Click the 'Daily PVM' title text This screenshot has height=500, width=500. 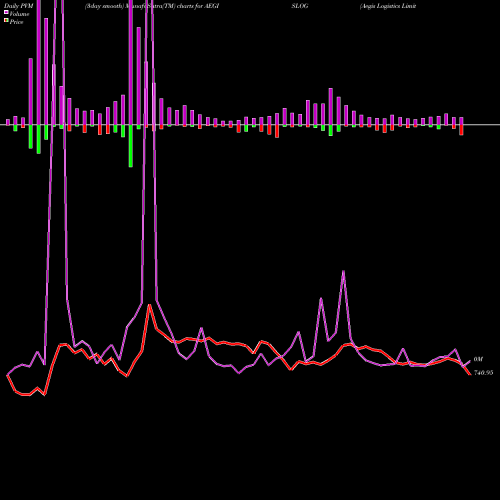[19, 6]
